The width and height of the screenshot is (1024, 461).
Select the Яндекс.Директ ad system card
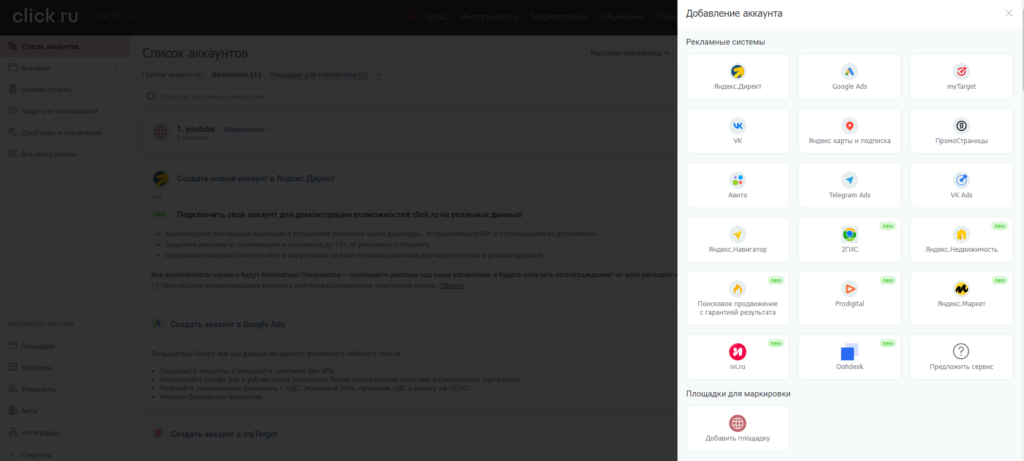tap(737, 77)
